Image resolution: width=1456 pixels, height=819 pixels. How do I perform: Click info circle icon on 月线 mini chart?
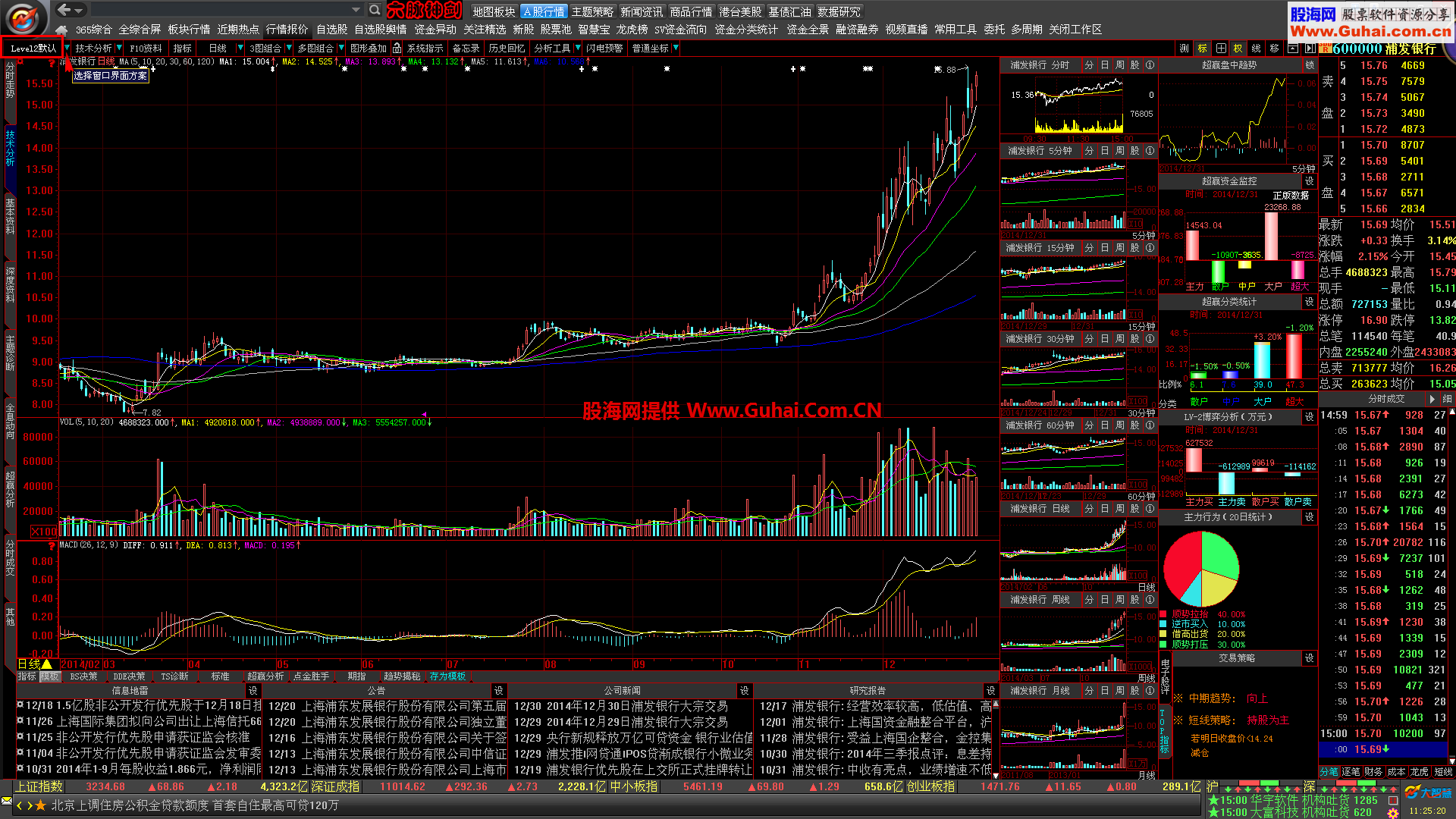coord(1150,691)
